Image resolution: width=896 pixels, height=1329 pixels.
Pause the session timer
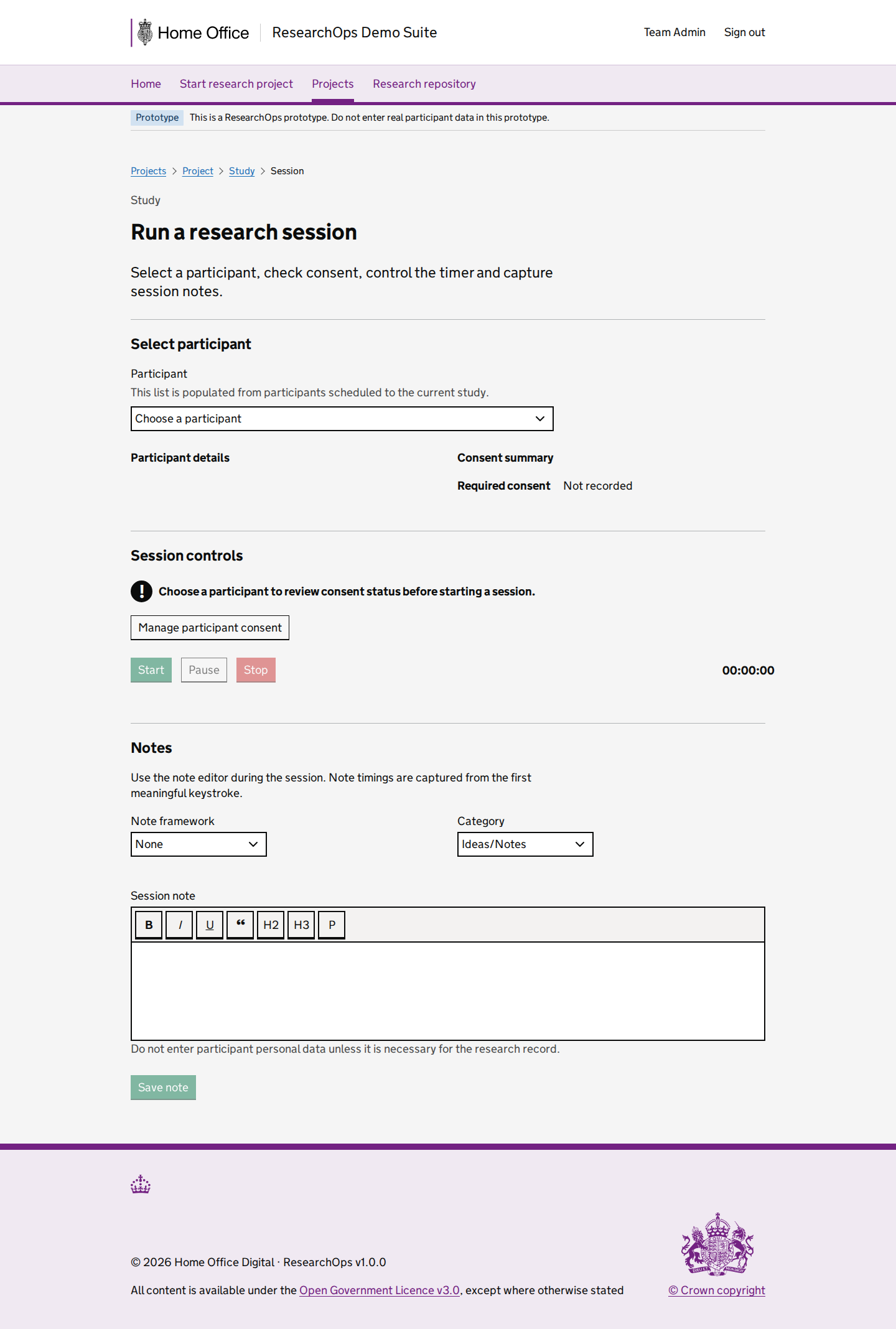click(x=204, y=669)
